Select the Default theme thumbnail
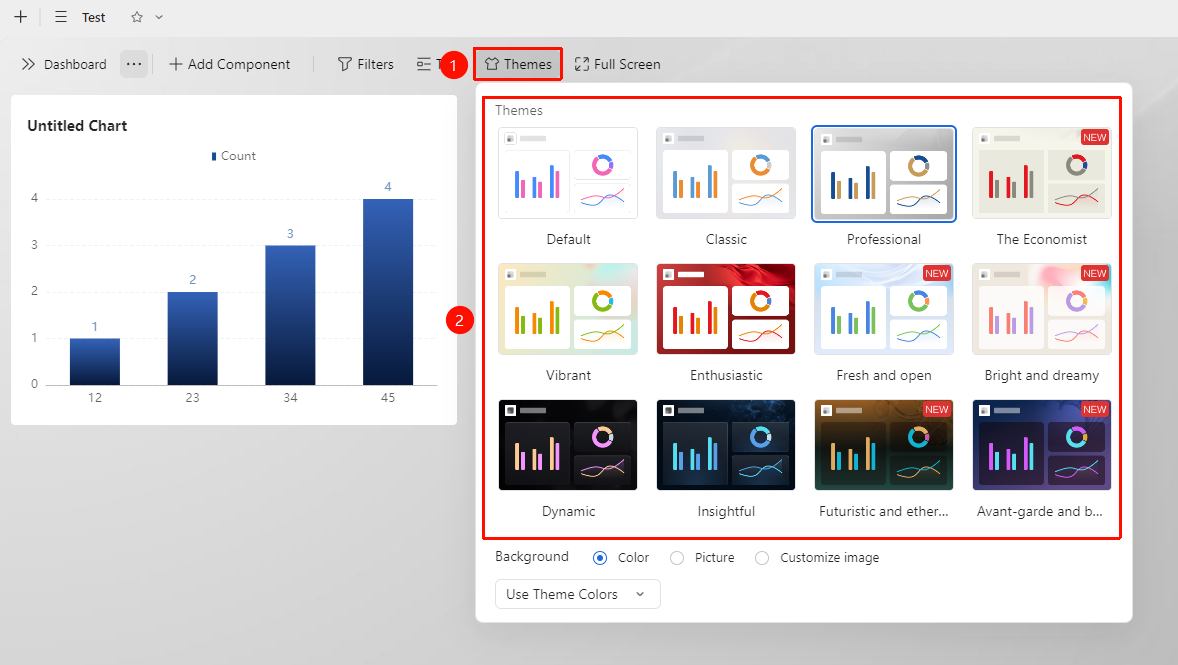1178x665 pixels. [568, 174]
